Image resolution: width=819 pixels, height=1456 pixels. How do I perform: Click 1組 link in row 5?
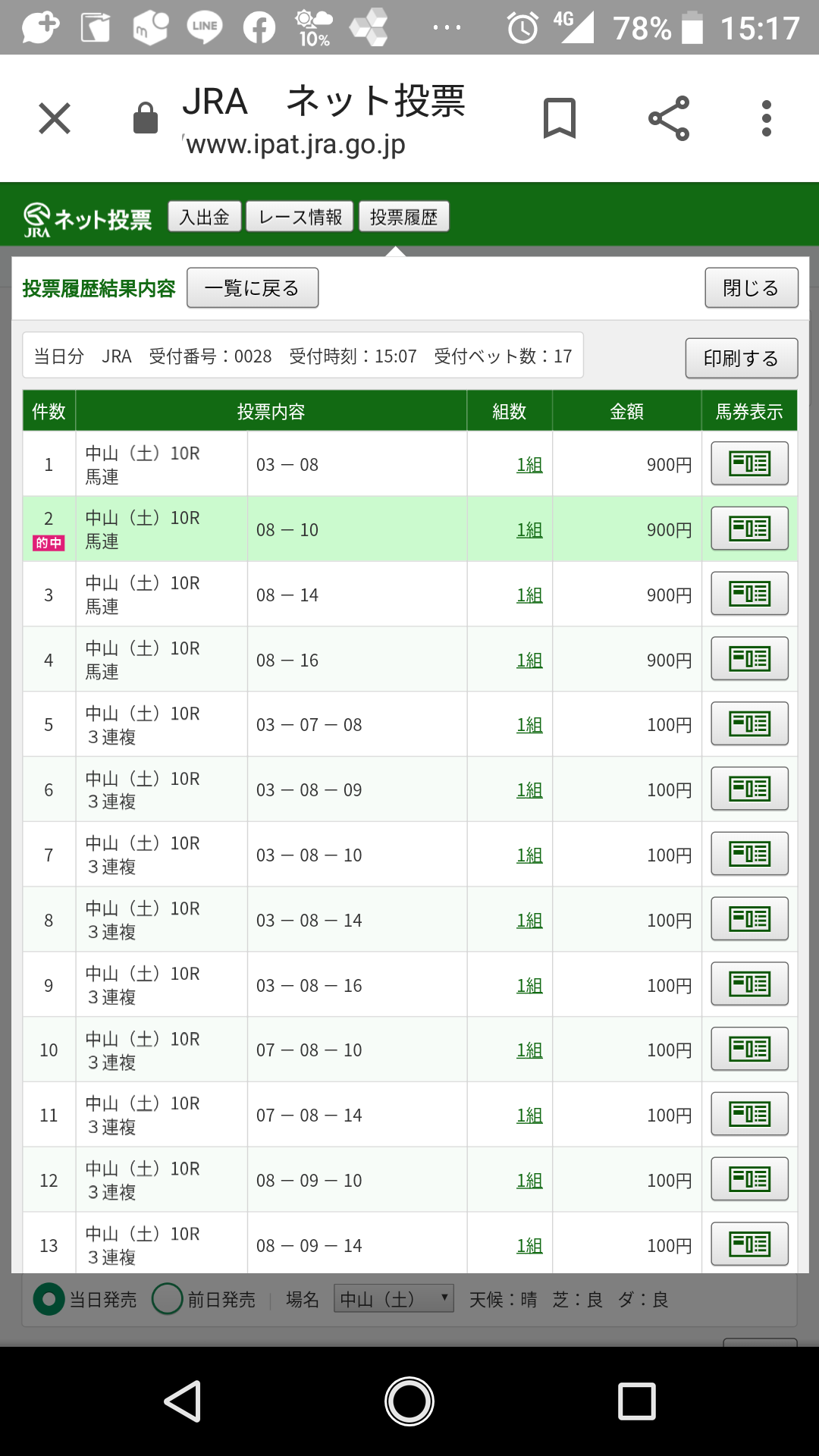point(529,725)
